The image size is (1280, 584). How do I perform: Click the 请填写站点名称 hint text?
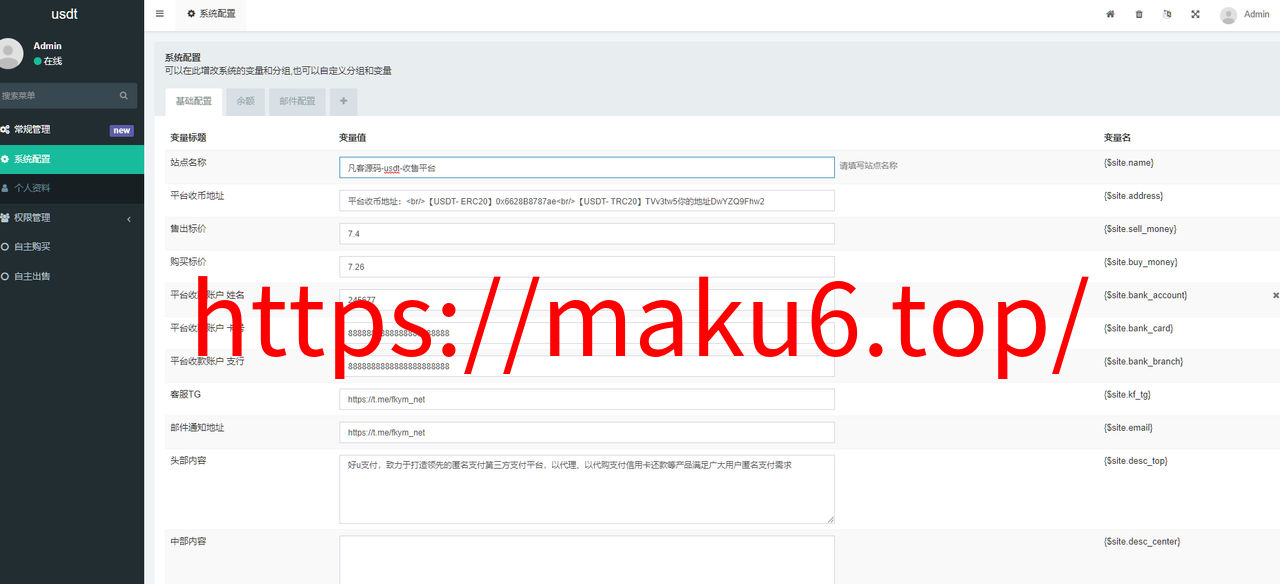tap(868, 166)
